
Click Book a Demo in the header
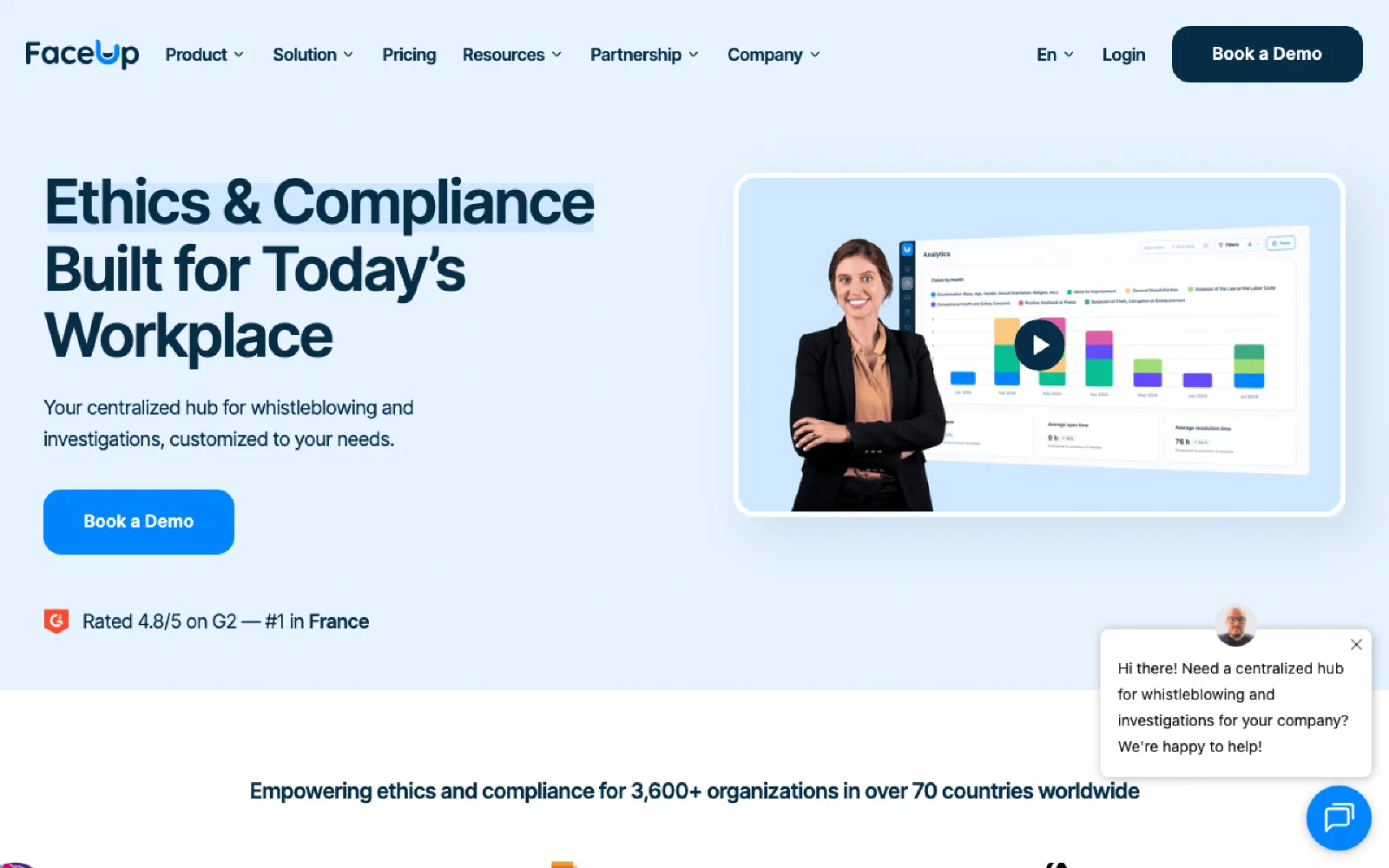pyautogui.click(x=1267, y=54)
